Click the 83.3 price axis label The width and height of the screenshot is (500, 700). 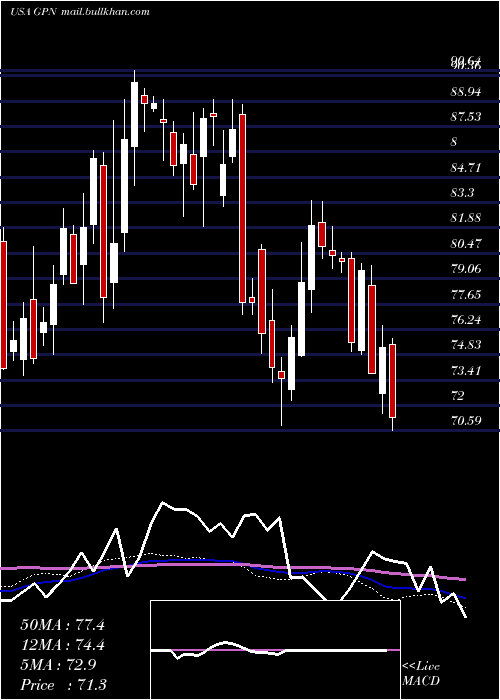(462, 193)
